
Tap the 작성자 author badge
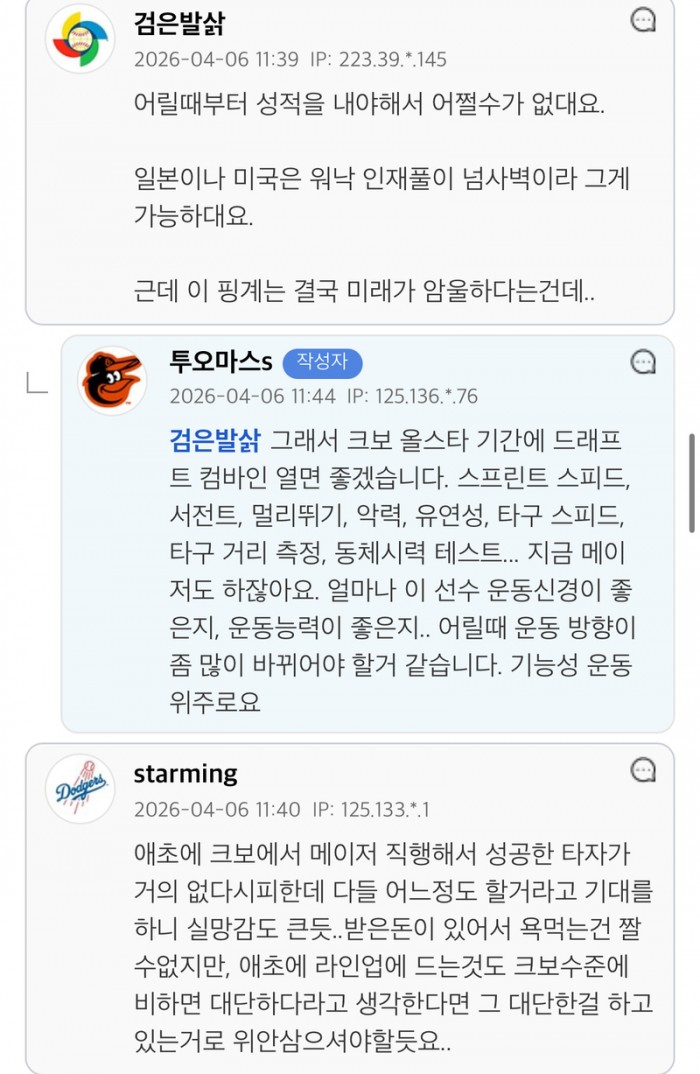pos(322,363)
